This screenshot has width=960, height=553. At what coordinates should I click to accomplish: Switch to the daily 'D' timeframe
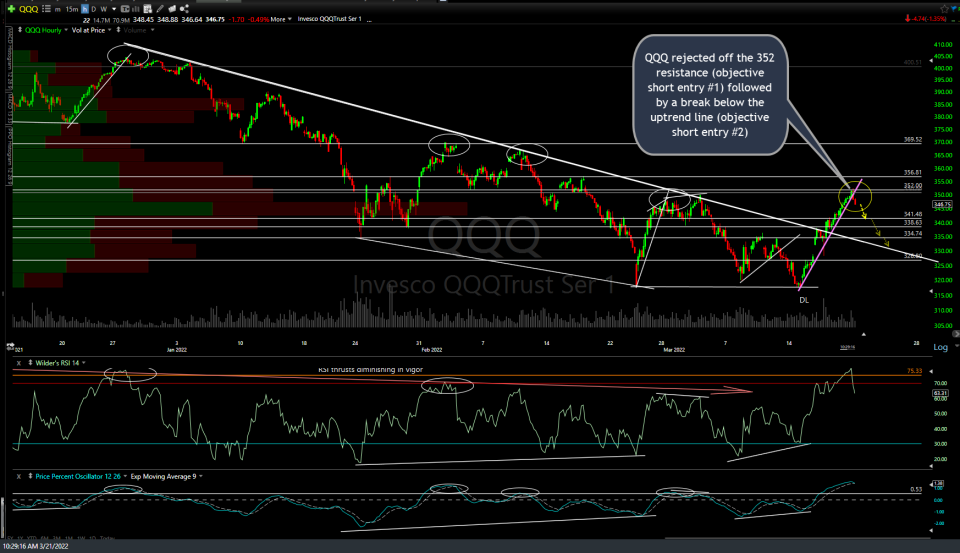click(94, 9)
